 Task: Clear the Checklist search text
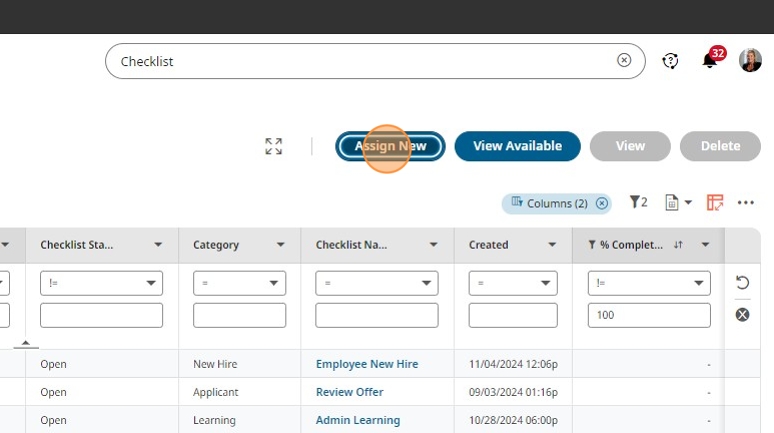coord(624,60)
